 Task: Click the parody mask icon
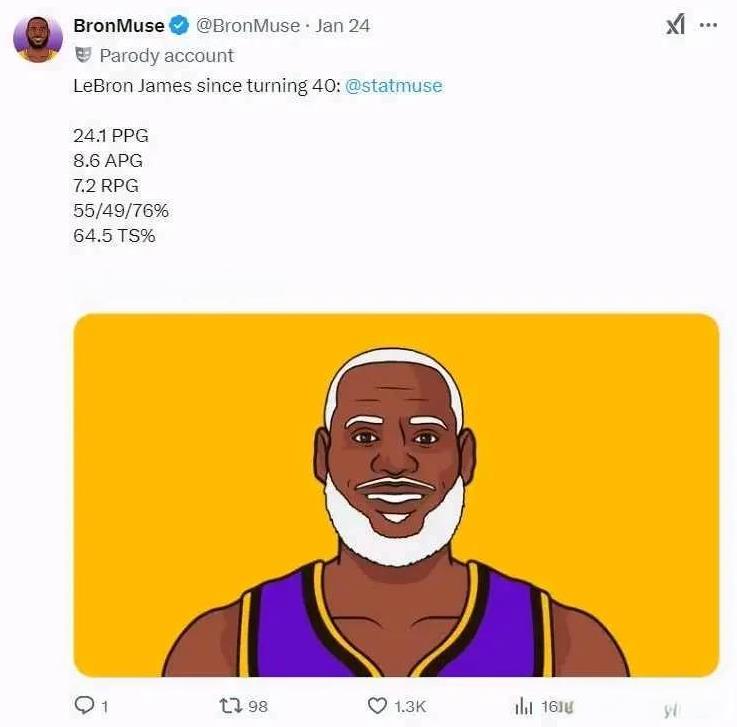pyautogui.click(x=83, y=55)
